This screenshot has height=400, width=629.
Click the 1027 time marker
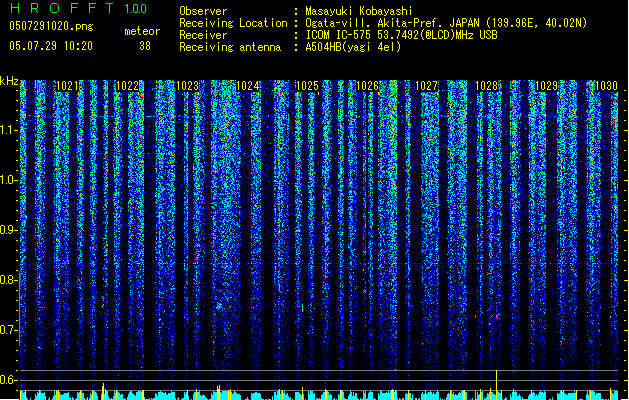[x=426, y=86]
